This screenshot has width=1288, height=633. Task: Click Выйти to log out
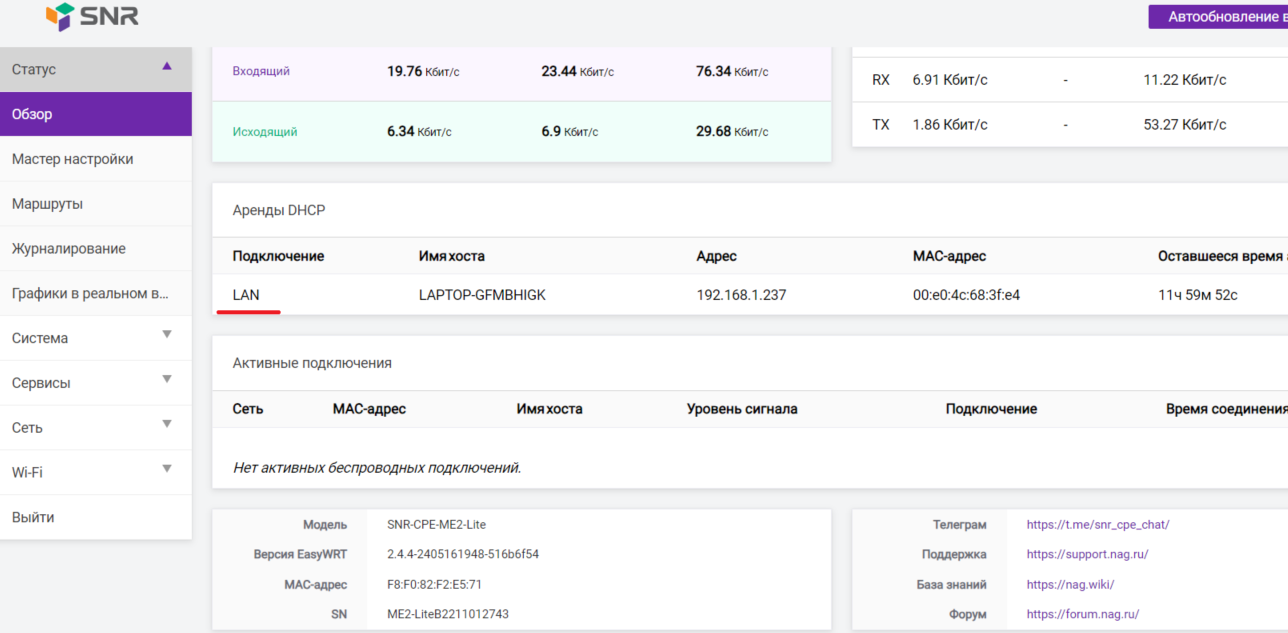click(x=33, y=517)
